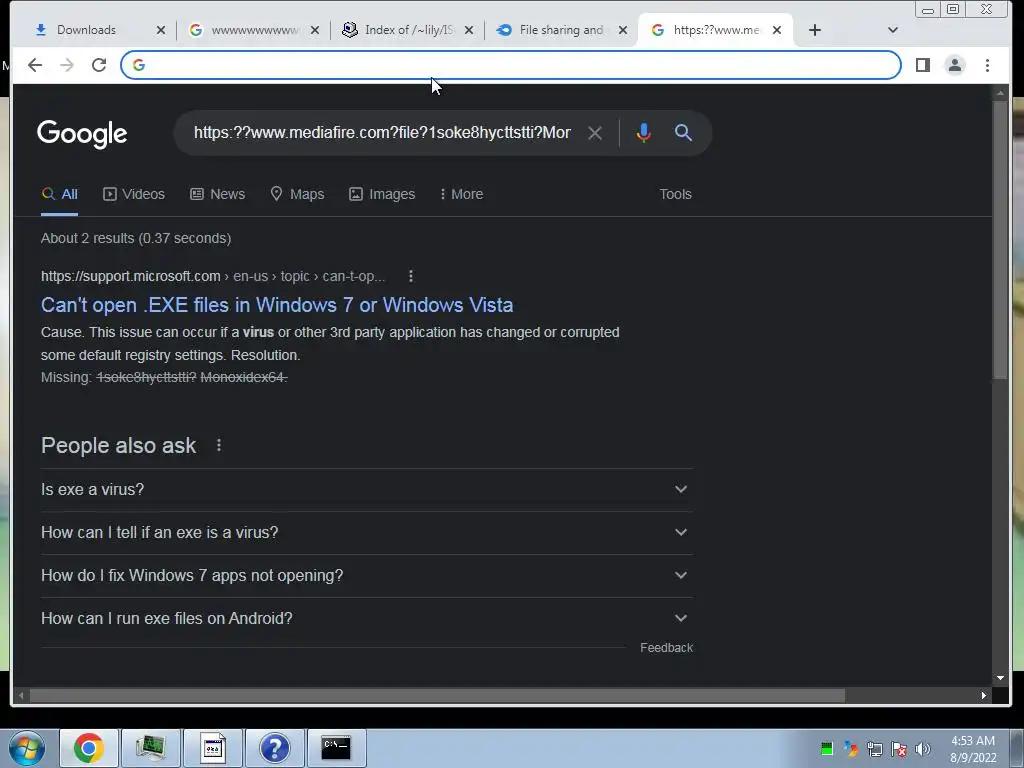This screenshot has width=1024, height=768.
Task: Reload the current page
Action: click(99, 65)
